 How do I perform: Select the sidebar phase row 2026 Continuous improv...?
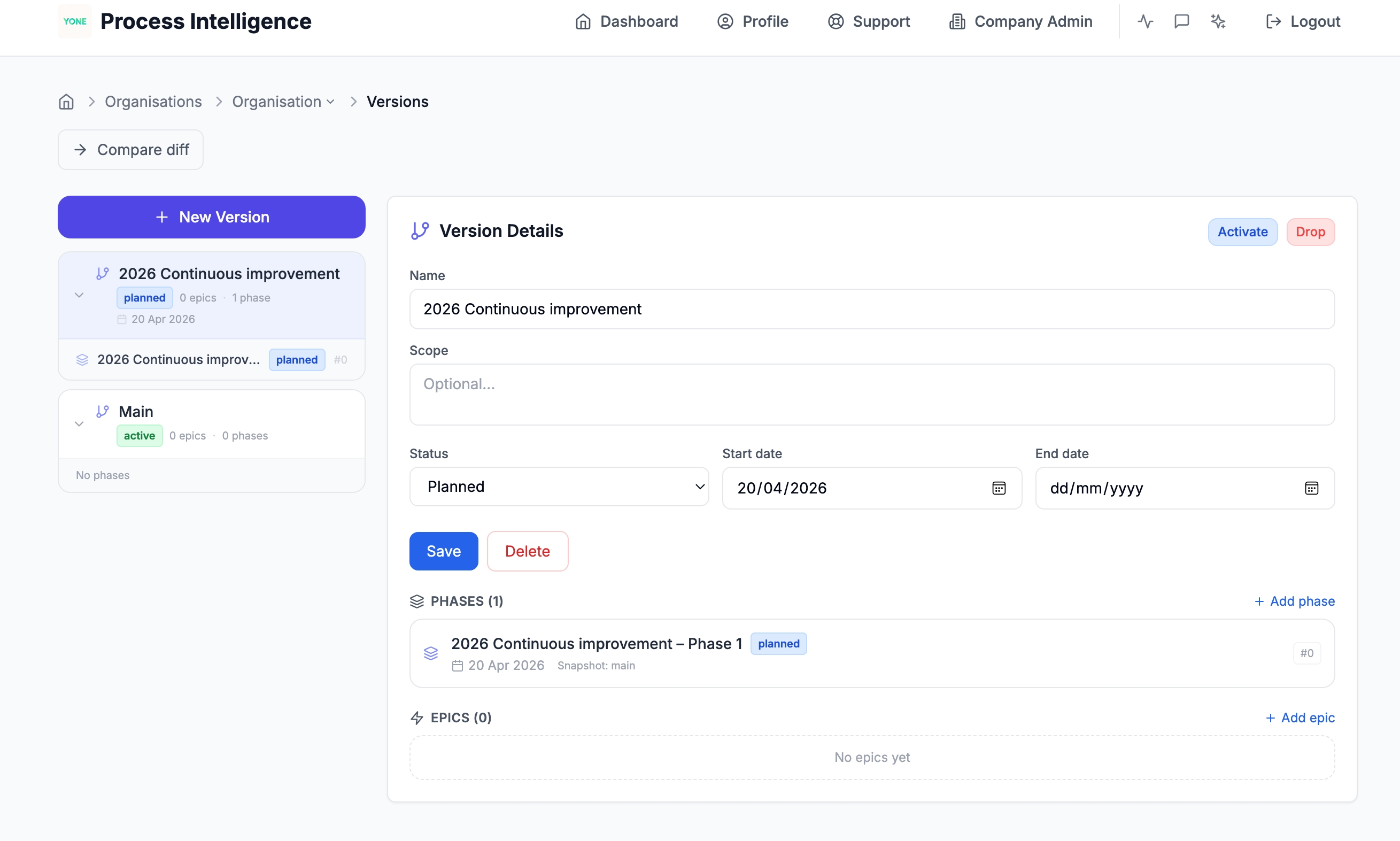tap(211, 360)
